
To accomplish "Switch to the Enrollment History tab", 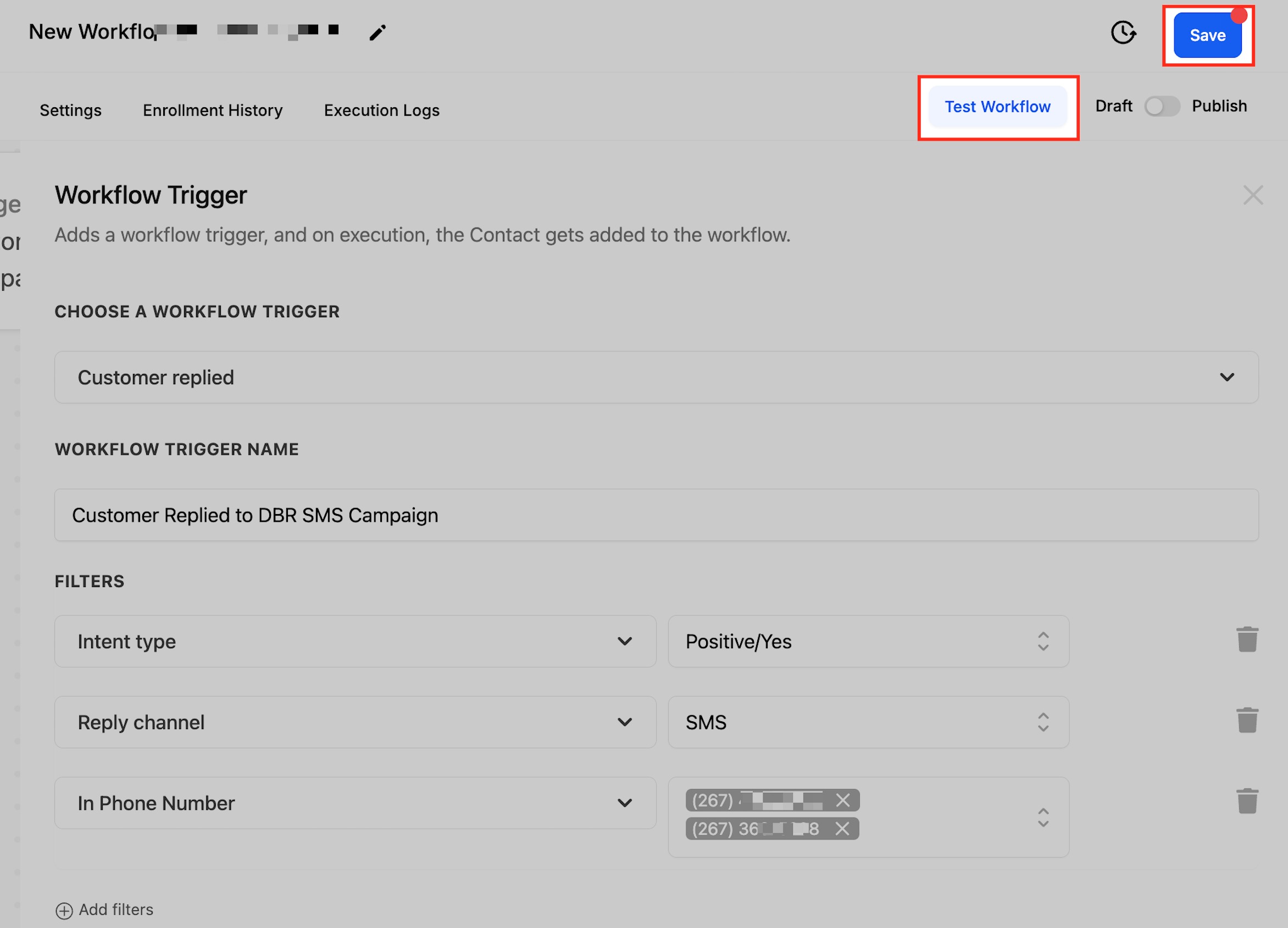I will 213,111.
